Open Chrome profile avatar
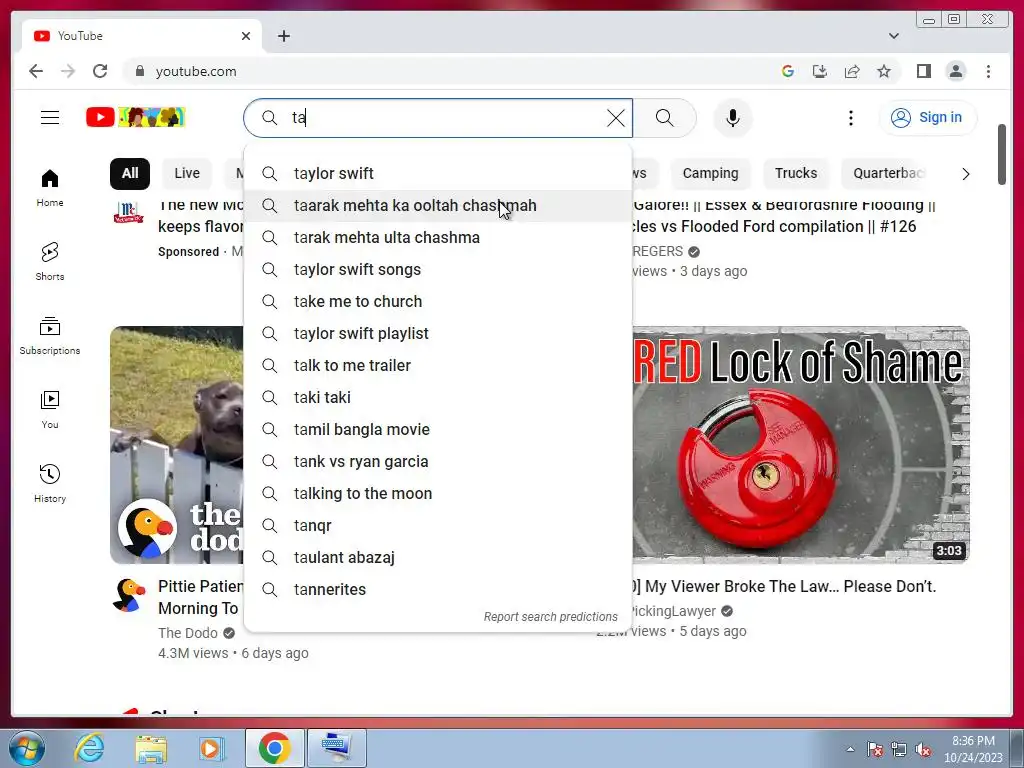Image resolution: width=1024 pixels, height=768 pixels. (955, 71)
